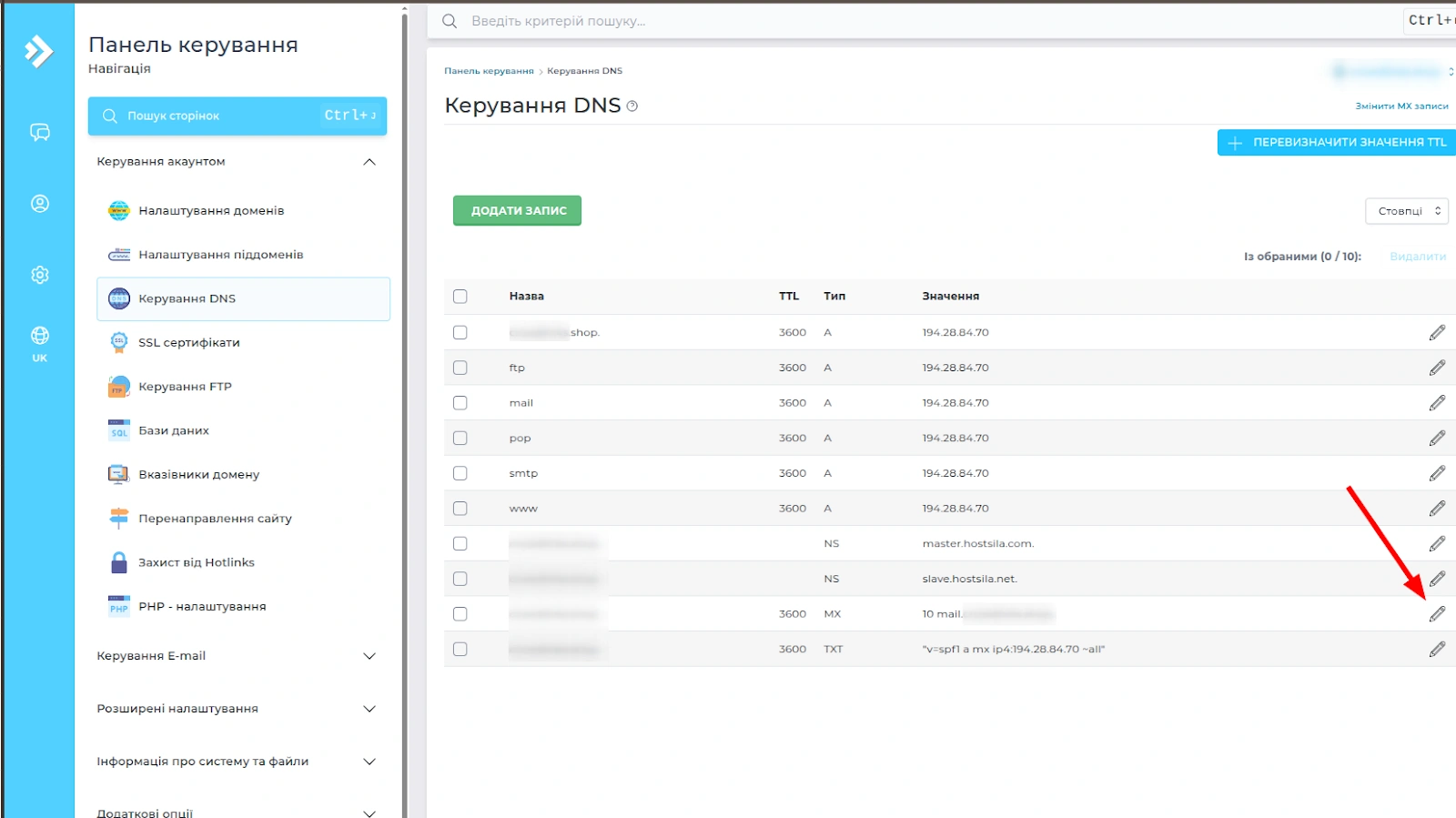This screenshot has height=818, width=1456.
Task: Click the master.hostsila.com. value text
Action: pos(978,544)
